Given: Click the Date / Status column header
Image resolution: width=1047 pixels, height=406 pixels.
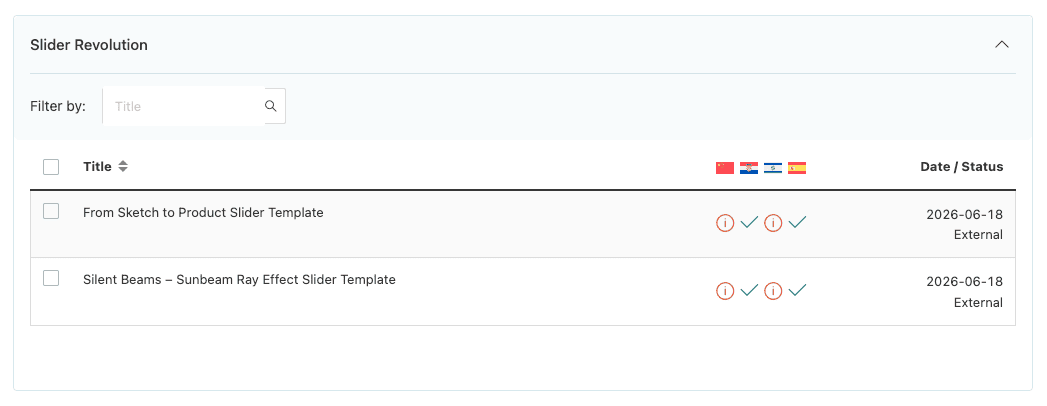Looking at the screenshot, I should point(962,167).
